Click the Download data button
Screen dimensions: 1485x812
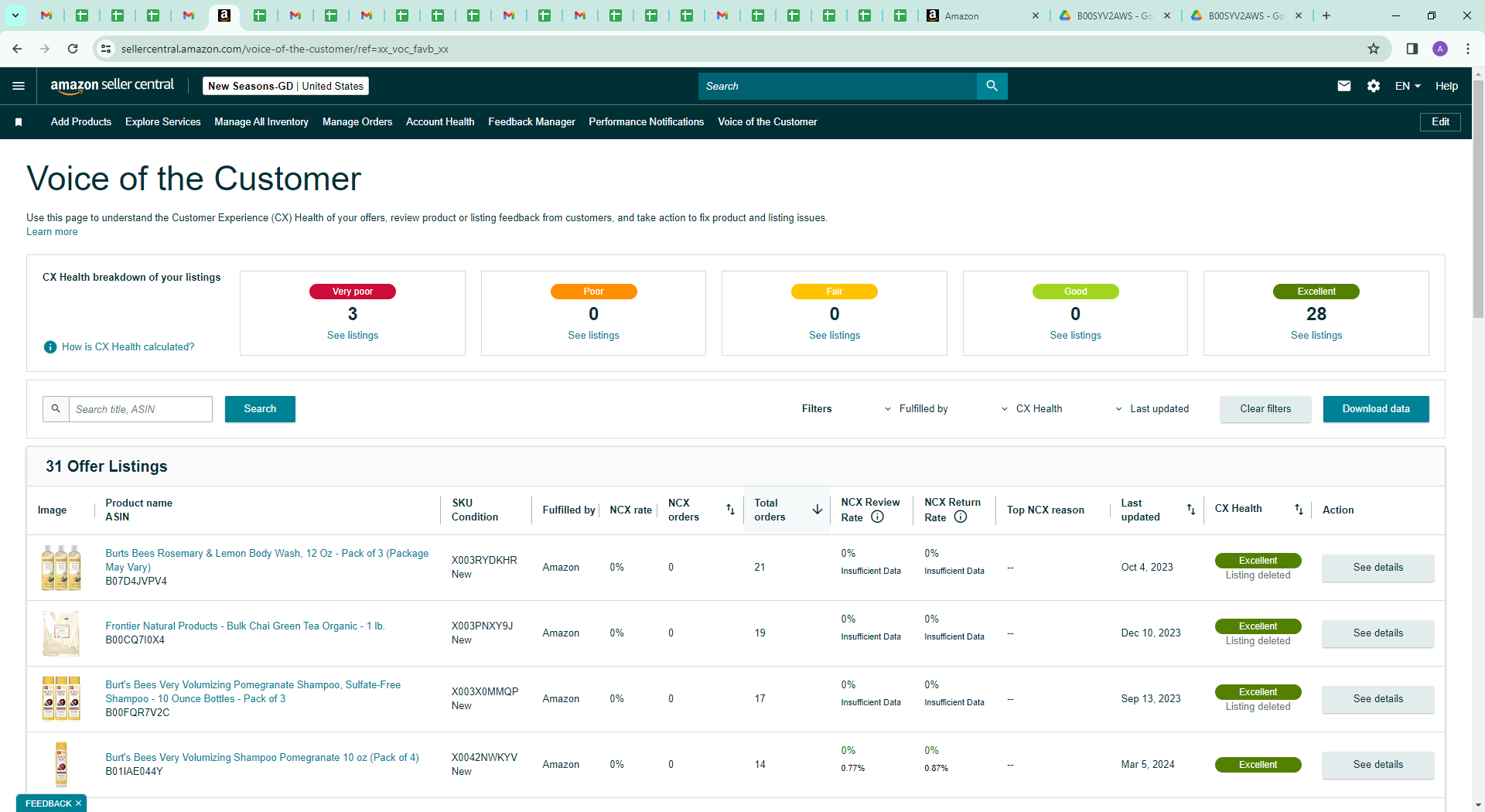(x=1376, y=409)
